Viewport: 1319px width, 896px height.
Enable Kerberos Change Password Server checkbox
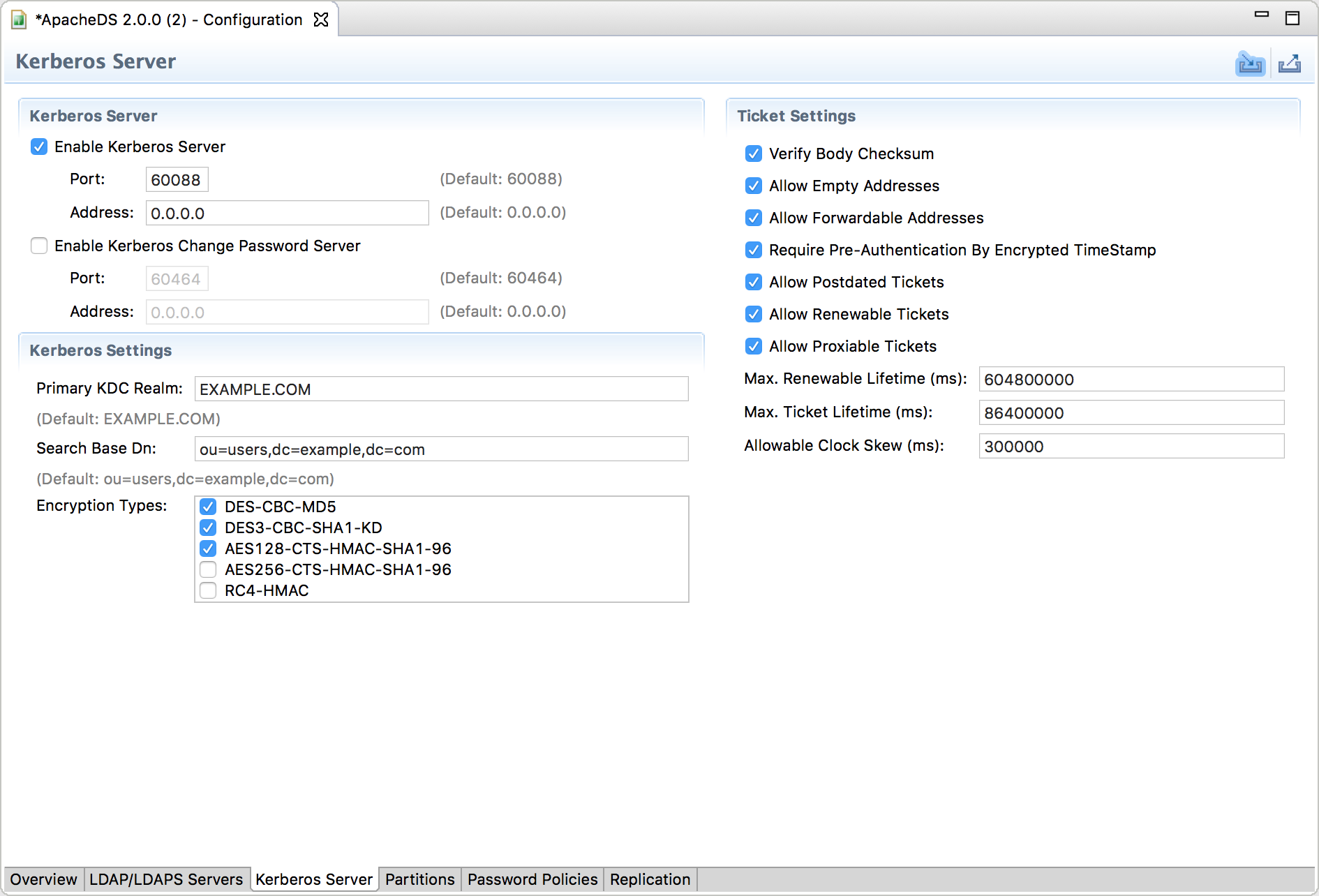39,246
